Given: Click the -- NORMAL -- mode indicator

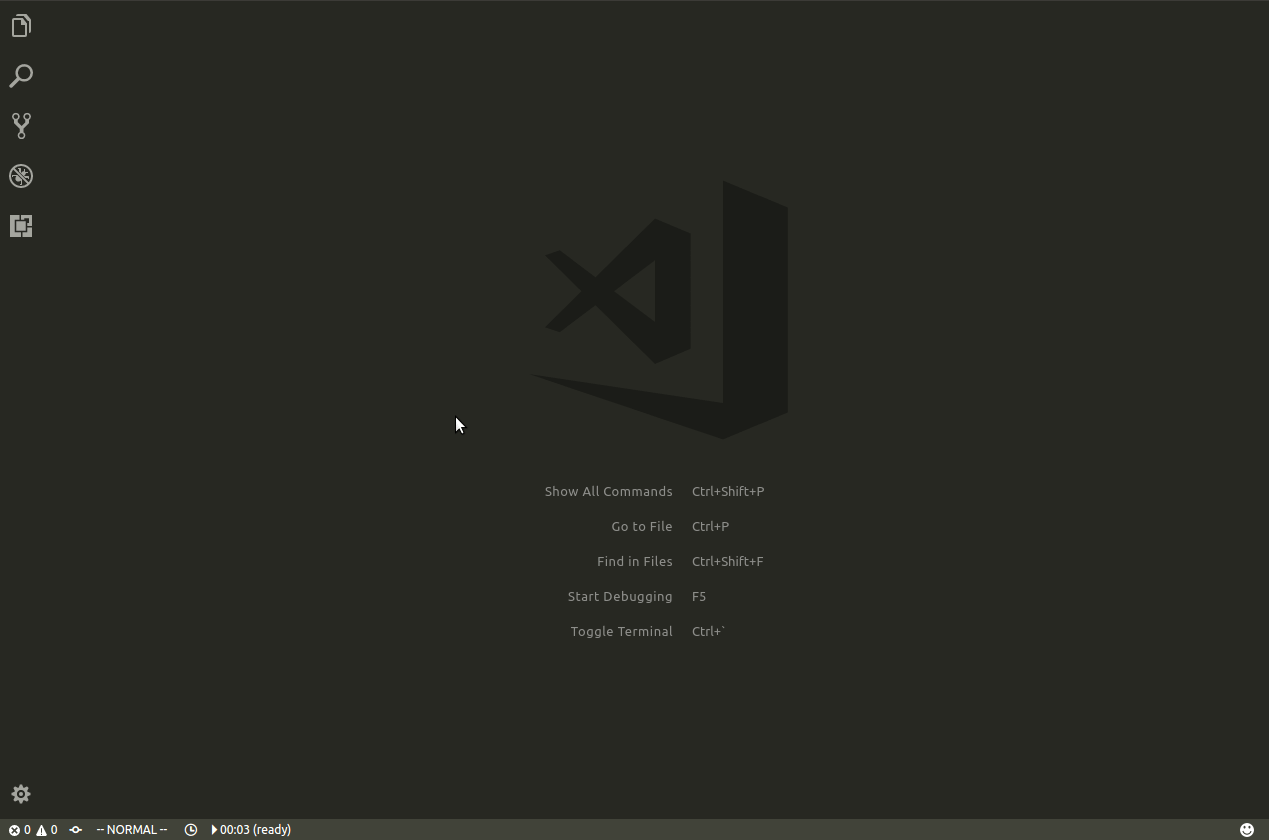Looking at the screenshot, I should click(x=131, y=830).
